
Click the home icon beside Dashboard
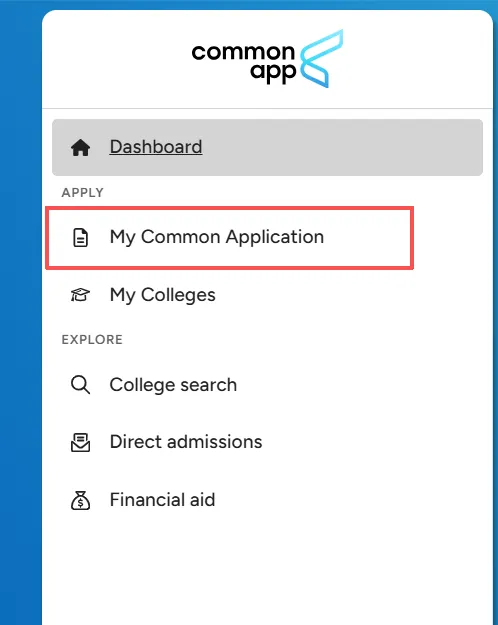click(x=81, y=147)
